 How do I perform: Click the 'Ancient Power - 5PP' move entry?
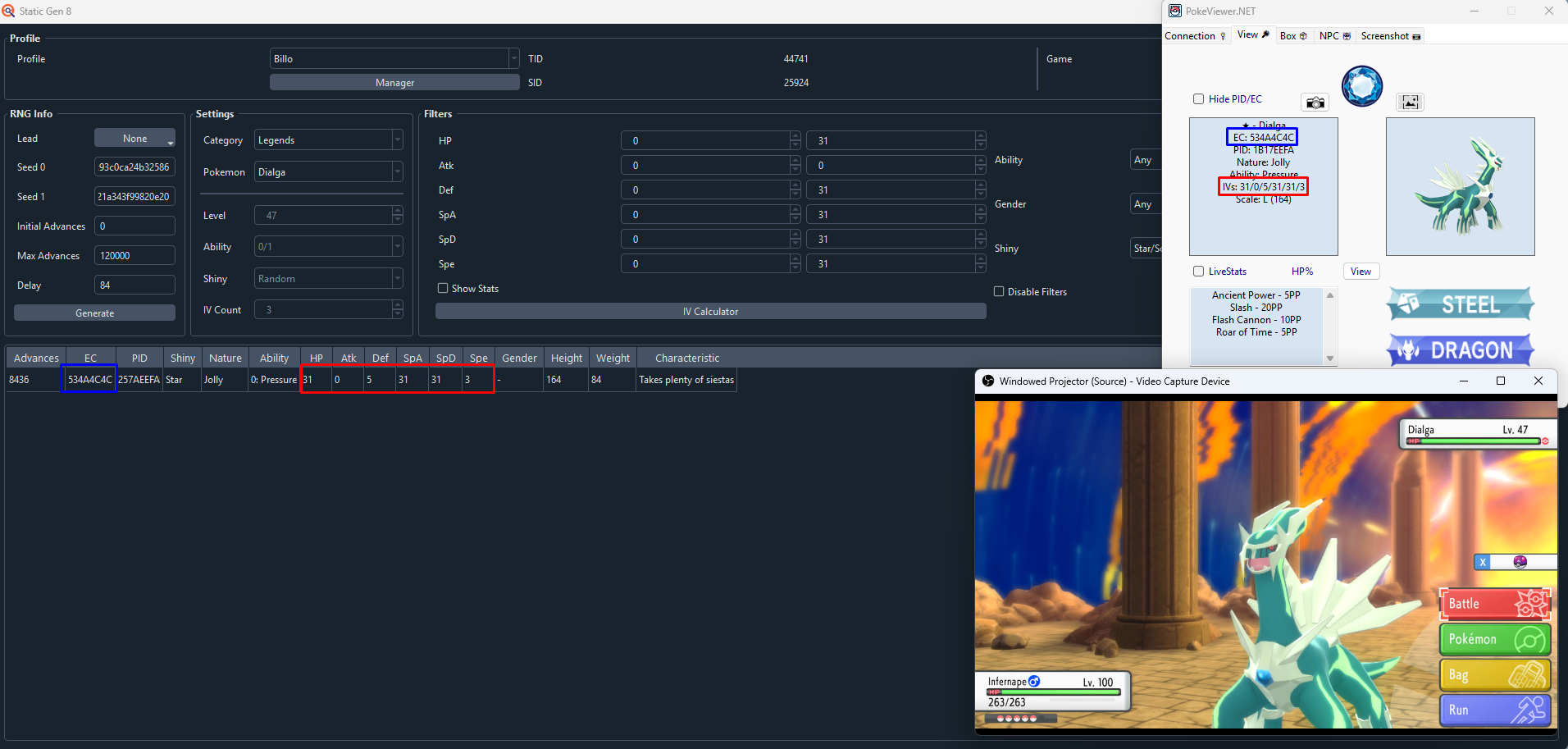1256,295
